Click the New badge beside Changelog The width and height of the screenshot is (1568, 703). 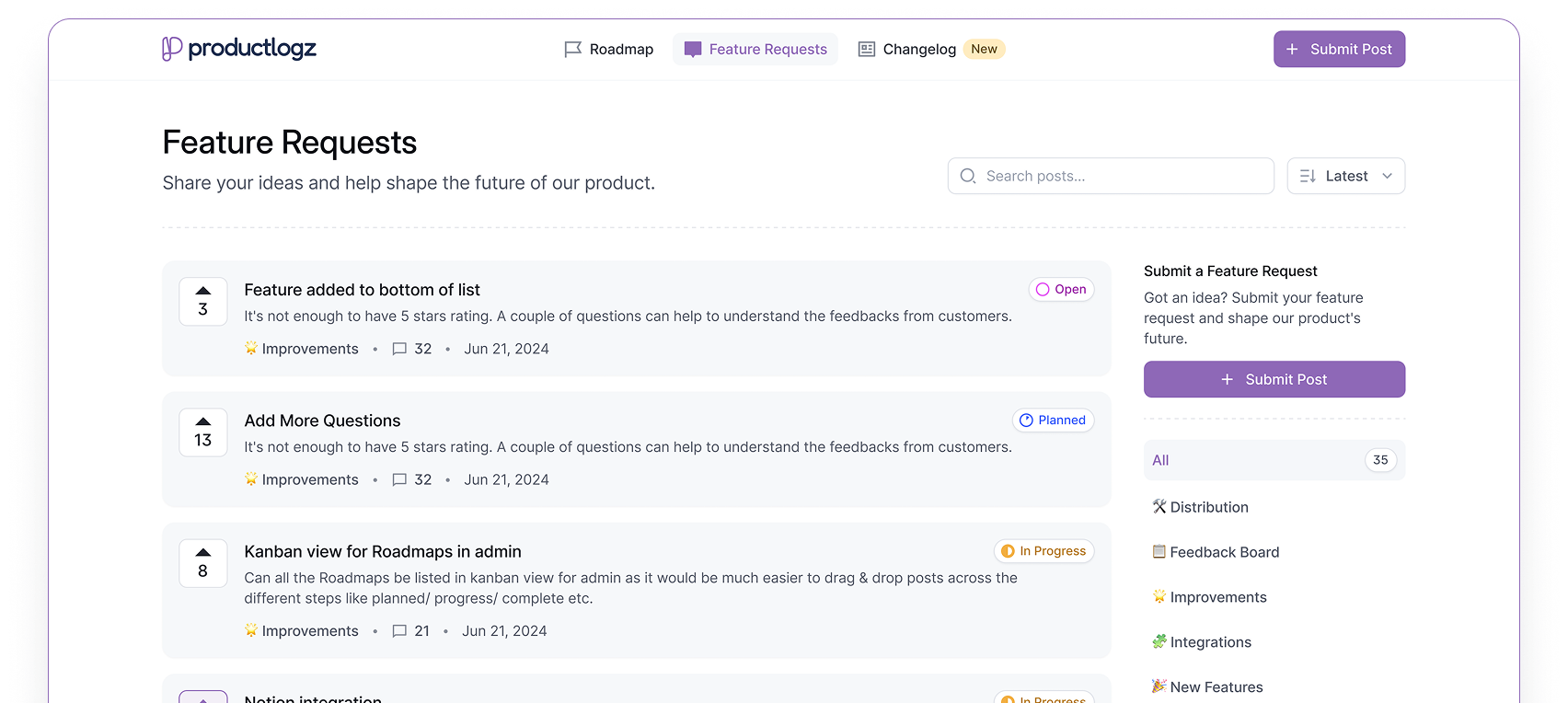click(x=984, y=49)
